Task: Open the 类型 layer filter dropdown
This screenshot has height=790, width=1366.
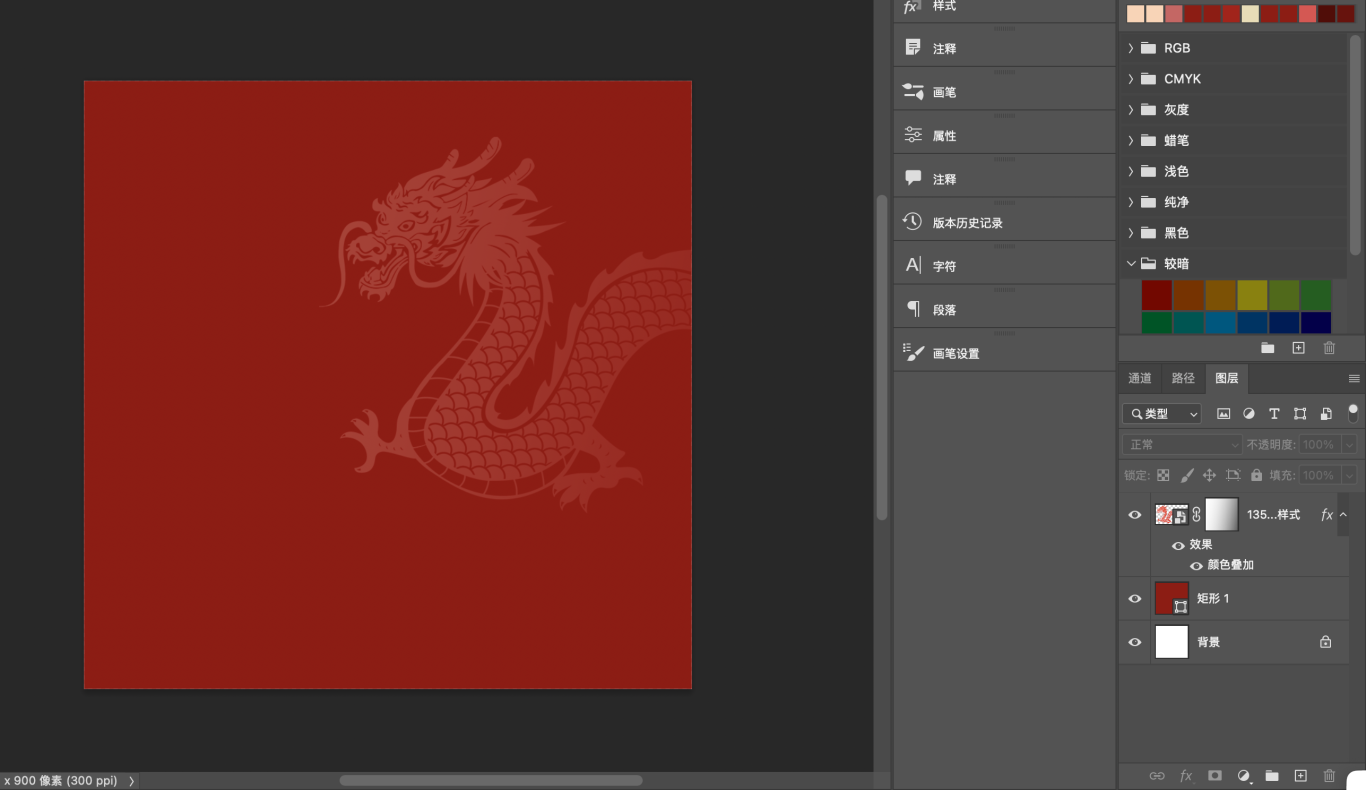Action: point(1162,414)
